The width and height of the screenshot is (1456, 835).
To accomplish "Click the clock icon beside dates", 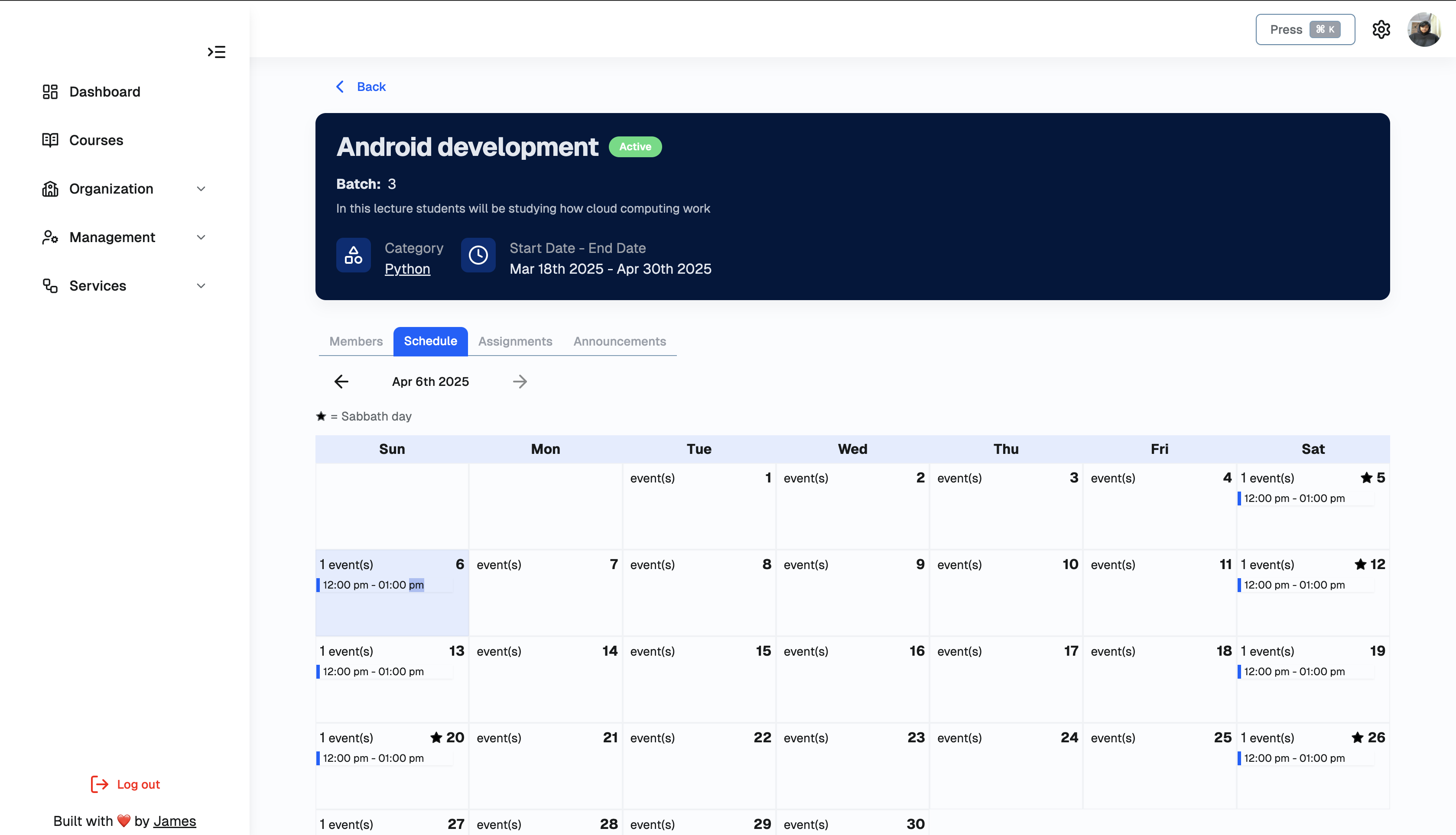I will point(478,255).
